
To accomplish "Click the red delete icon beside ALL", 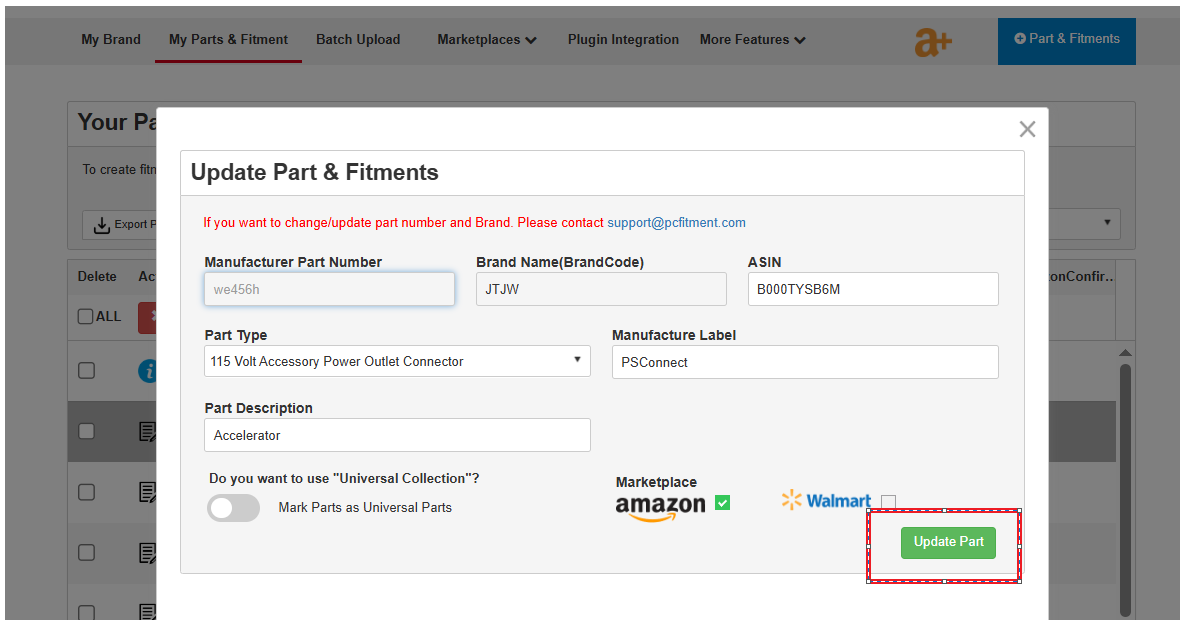I will 148,317.
